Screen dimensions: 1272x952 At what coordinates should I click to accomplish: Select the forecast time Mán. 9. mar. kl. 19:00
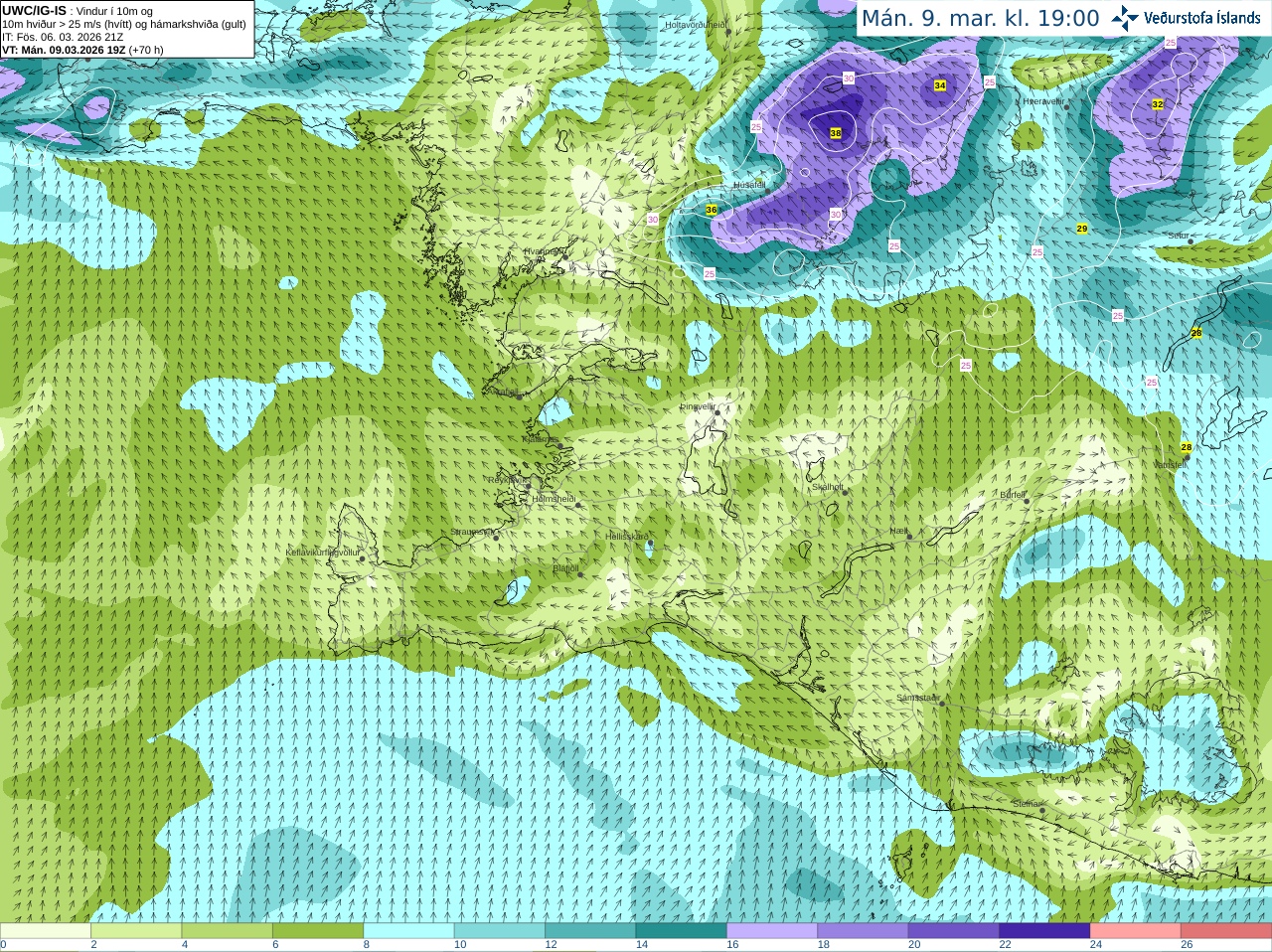tap(980, 18)
